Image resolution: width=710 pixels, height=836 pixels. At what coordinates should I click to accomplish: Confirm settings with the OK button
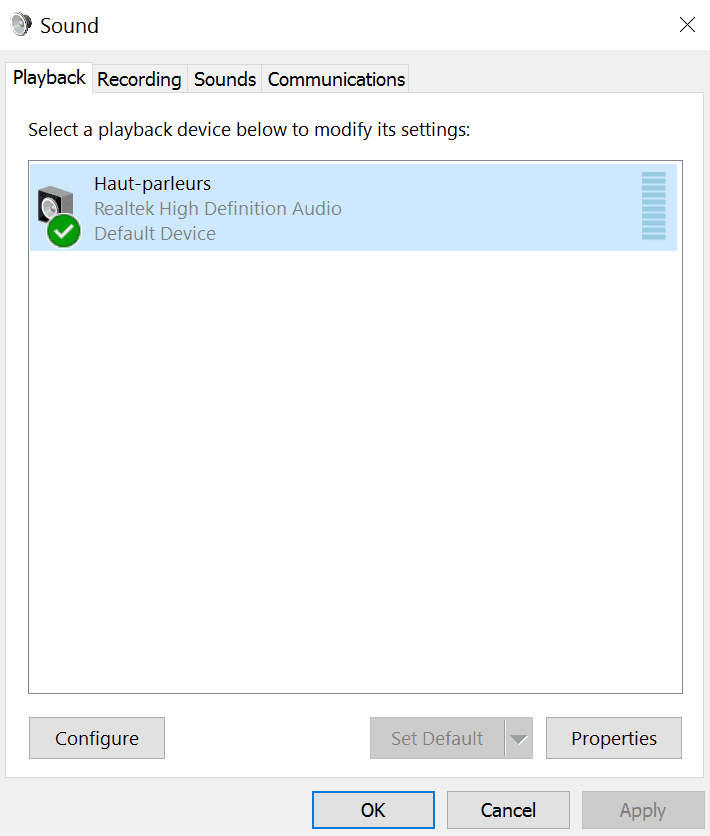click(373, 809)
